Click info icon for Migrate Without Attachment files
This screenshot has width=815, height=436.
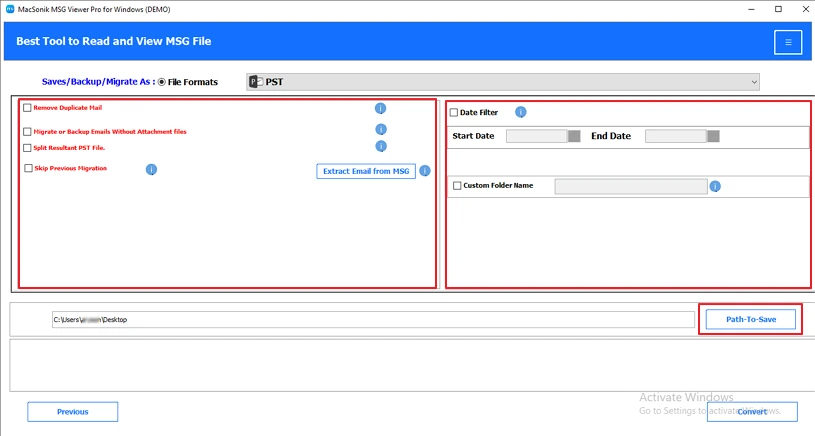click(x=381, y=129)
